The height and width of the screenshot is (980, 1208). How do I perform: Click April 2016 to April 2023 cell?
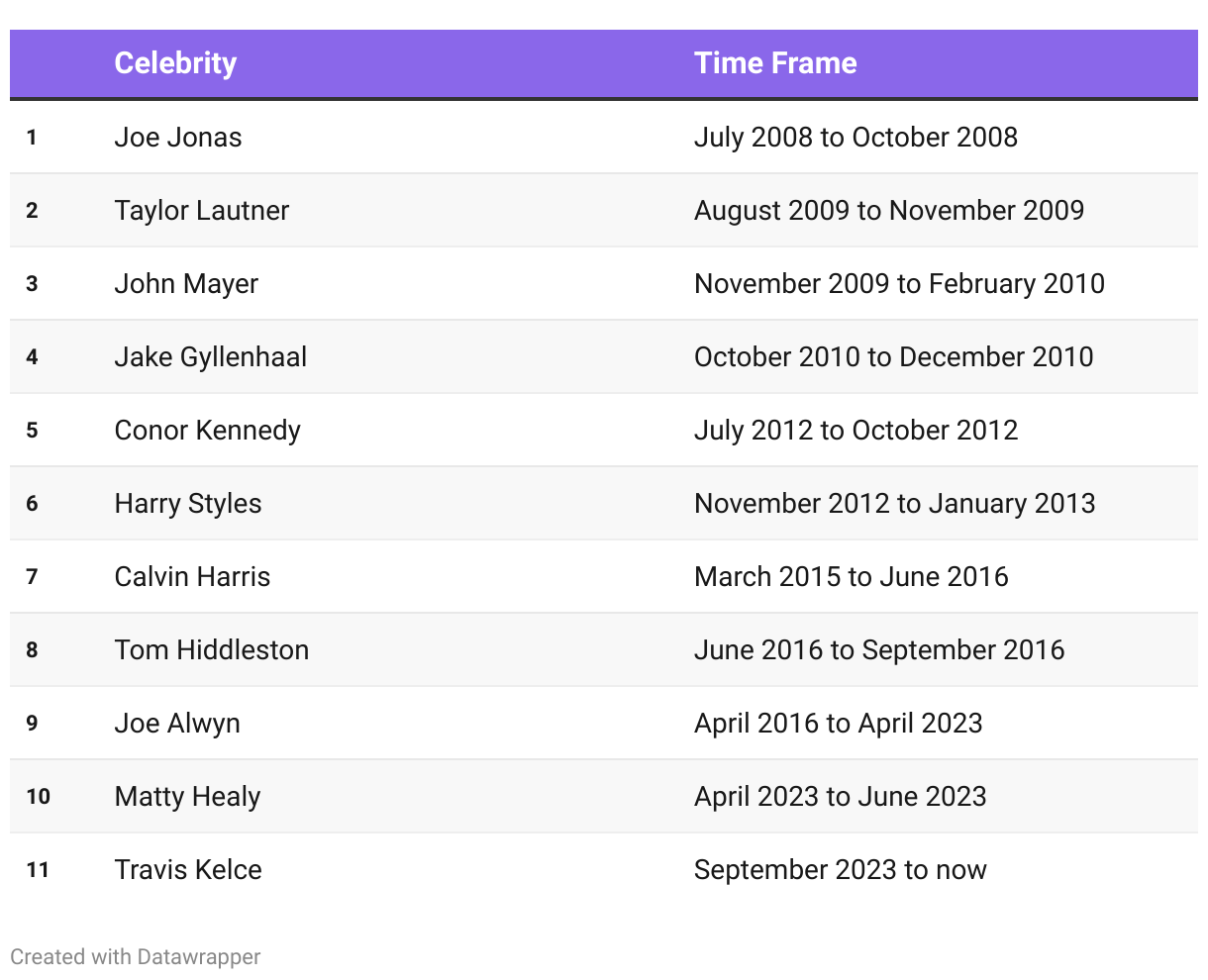point(839,724)
